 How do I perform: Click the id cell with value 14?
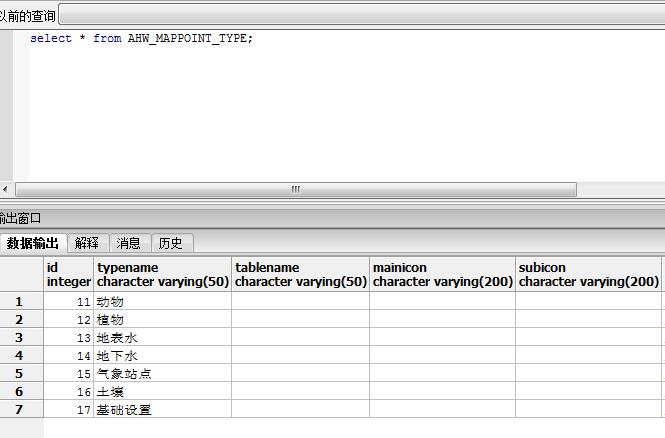(68, 355)
